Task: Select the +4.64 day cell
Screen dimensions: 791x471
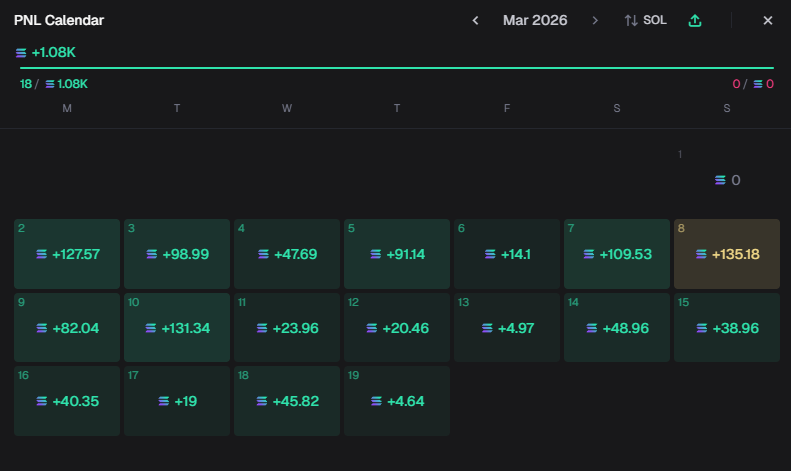Action: click(x=397, y=401)
